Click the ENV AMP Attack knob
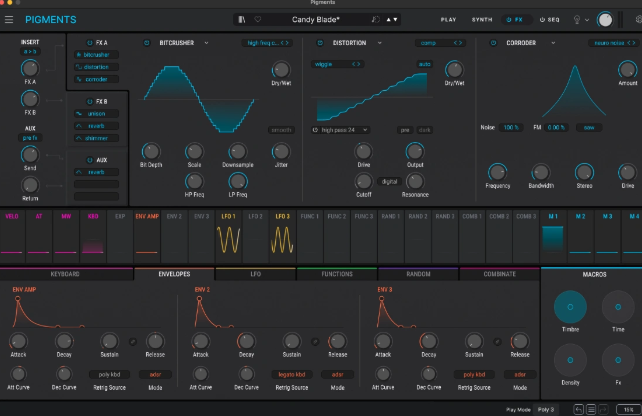This screenshot has width=642, height=416. (20, 340)
